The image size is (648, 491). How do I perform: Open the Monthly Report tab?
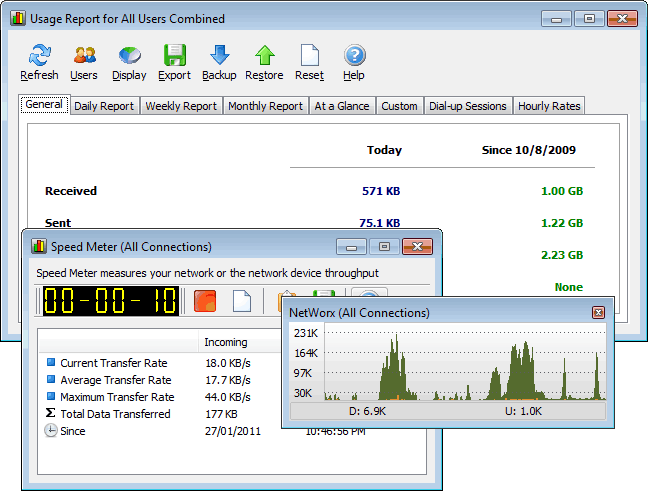pyautogui.click(x=265, y=106)
